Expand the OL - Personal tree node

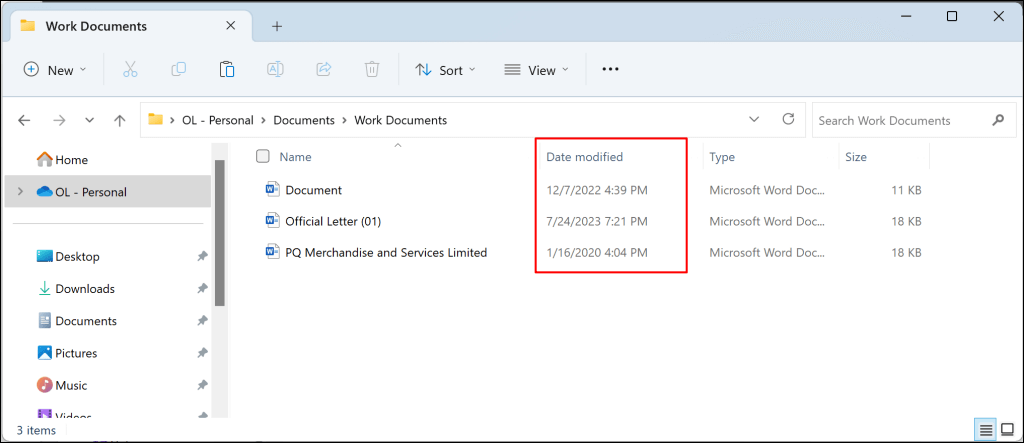20,192
